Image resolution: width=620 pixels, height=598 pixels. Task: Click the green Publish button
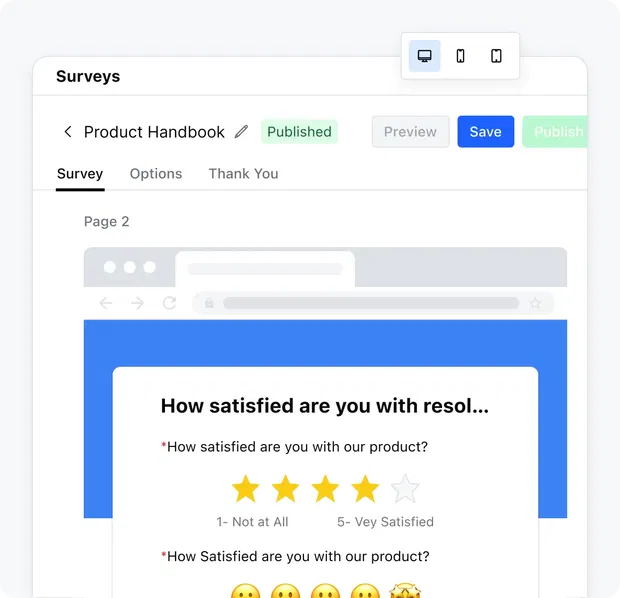pyautogui.click(x=555, y=132)
